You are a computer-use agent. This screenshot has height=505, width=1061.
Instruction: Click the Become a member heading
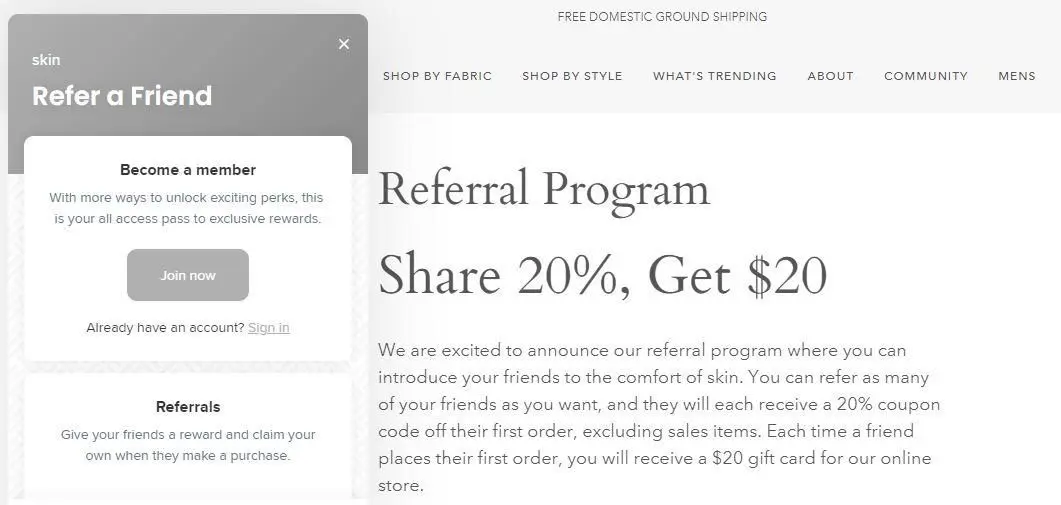coord(188,170)
